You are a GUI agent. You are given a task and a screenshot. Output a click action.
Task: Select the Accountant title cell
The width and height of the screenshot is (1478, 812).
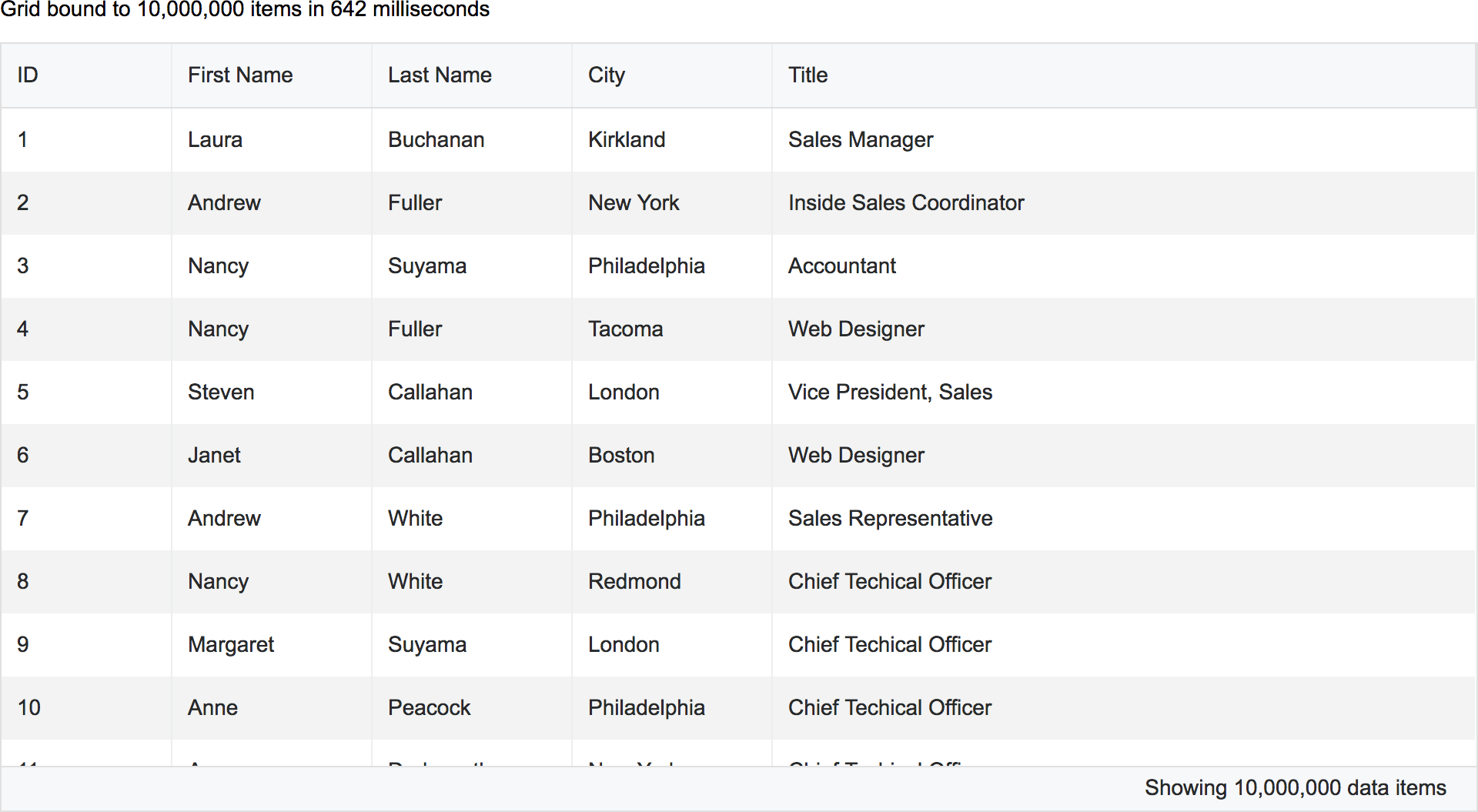842,266
